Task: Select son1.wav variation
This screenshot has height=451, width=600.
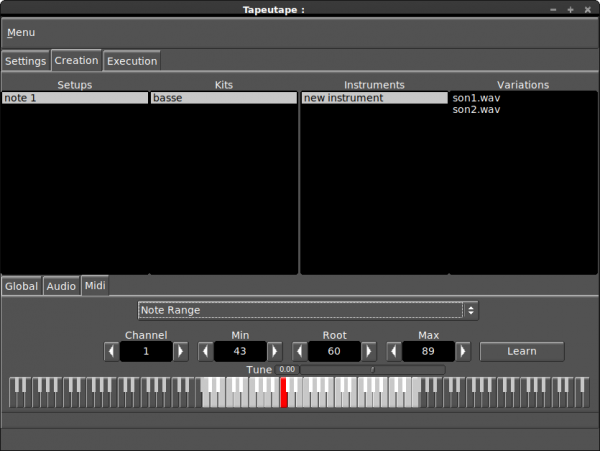Action: (476, 98)
